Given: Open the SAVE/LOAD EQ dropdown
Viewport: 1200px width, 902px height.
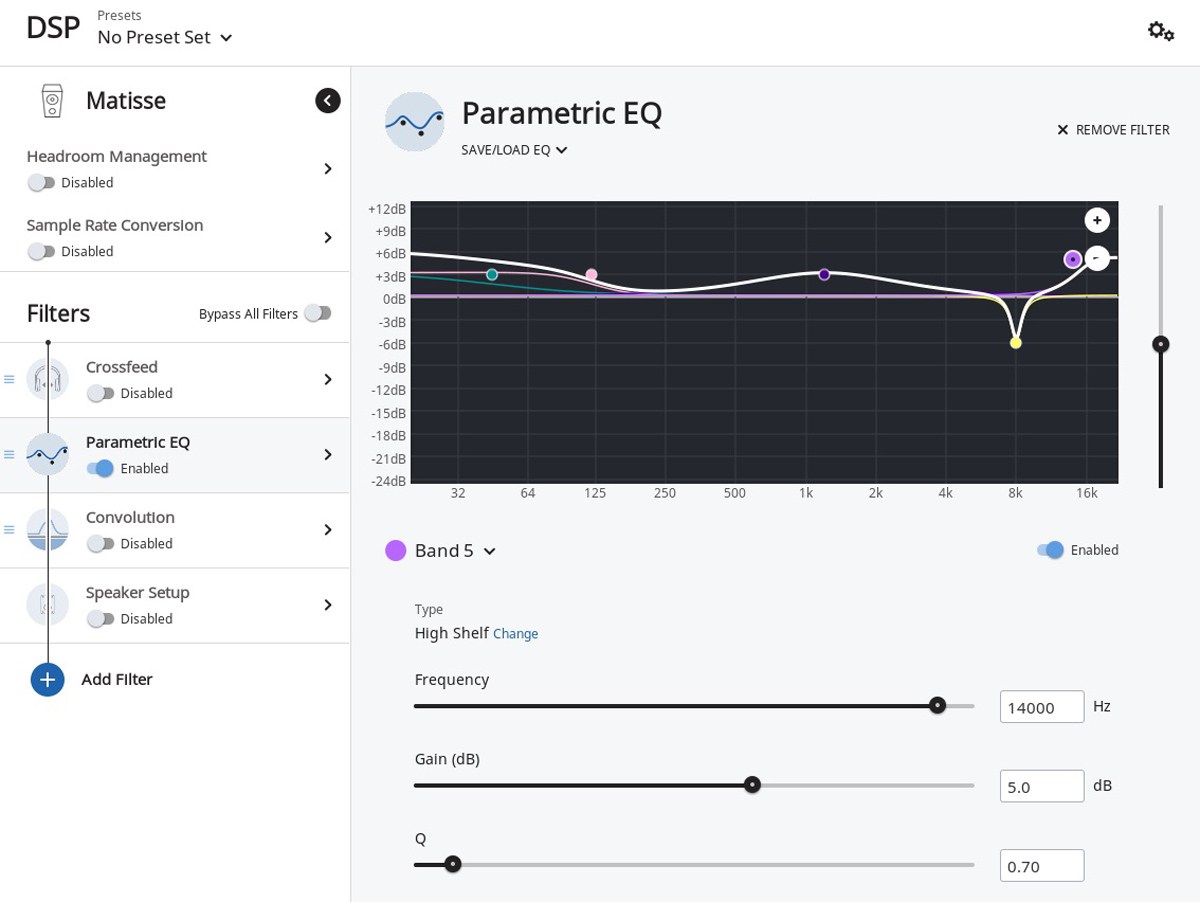Looking at the screenshot, I should [x=514, y=150].
